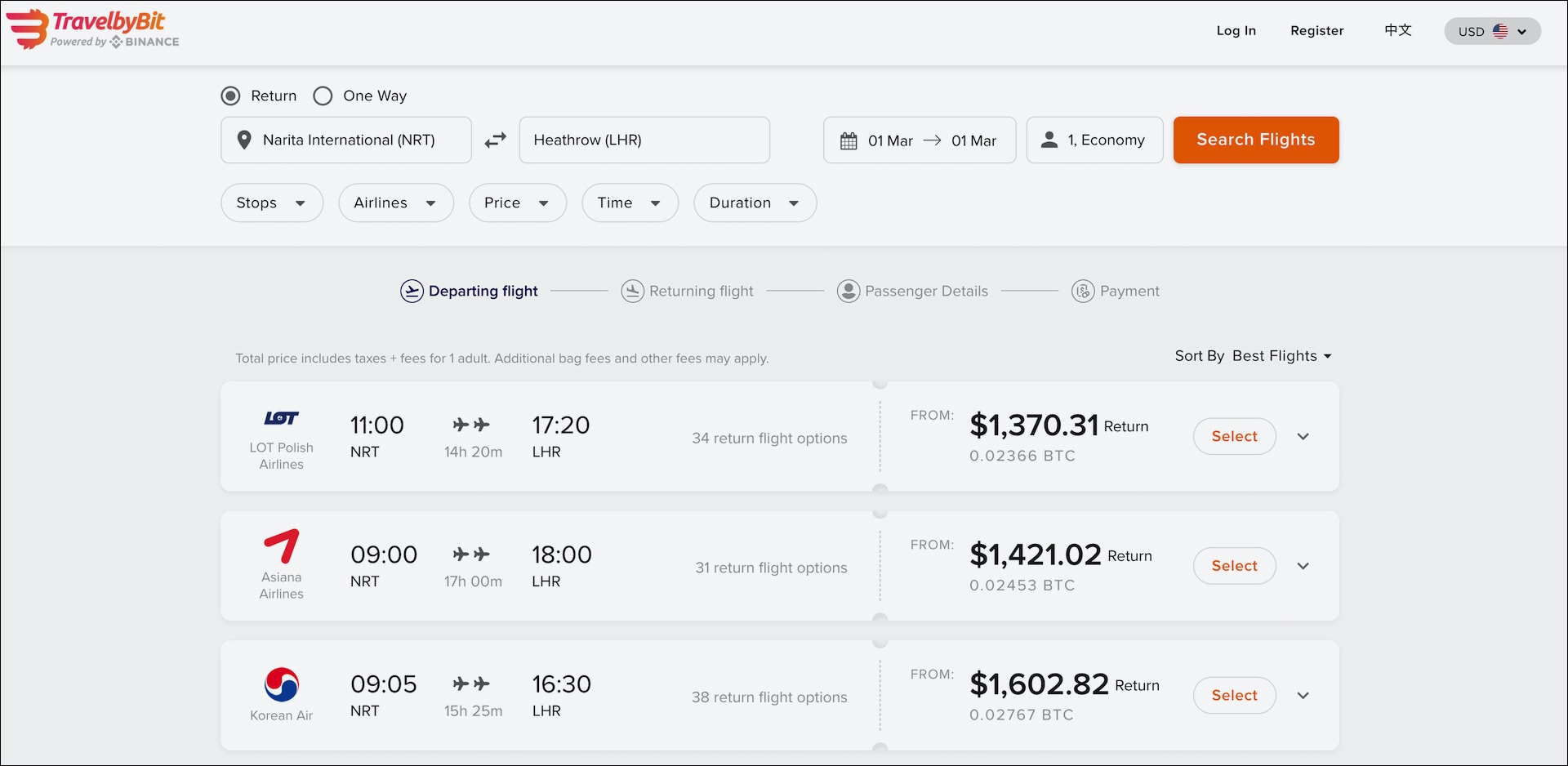Open the Duration filter dropdown
Image resolution: width=1568 pixels, height=766 pixels.
(755, 203)
